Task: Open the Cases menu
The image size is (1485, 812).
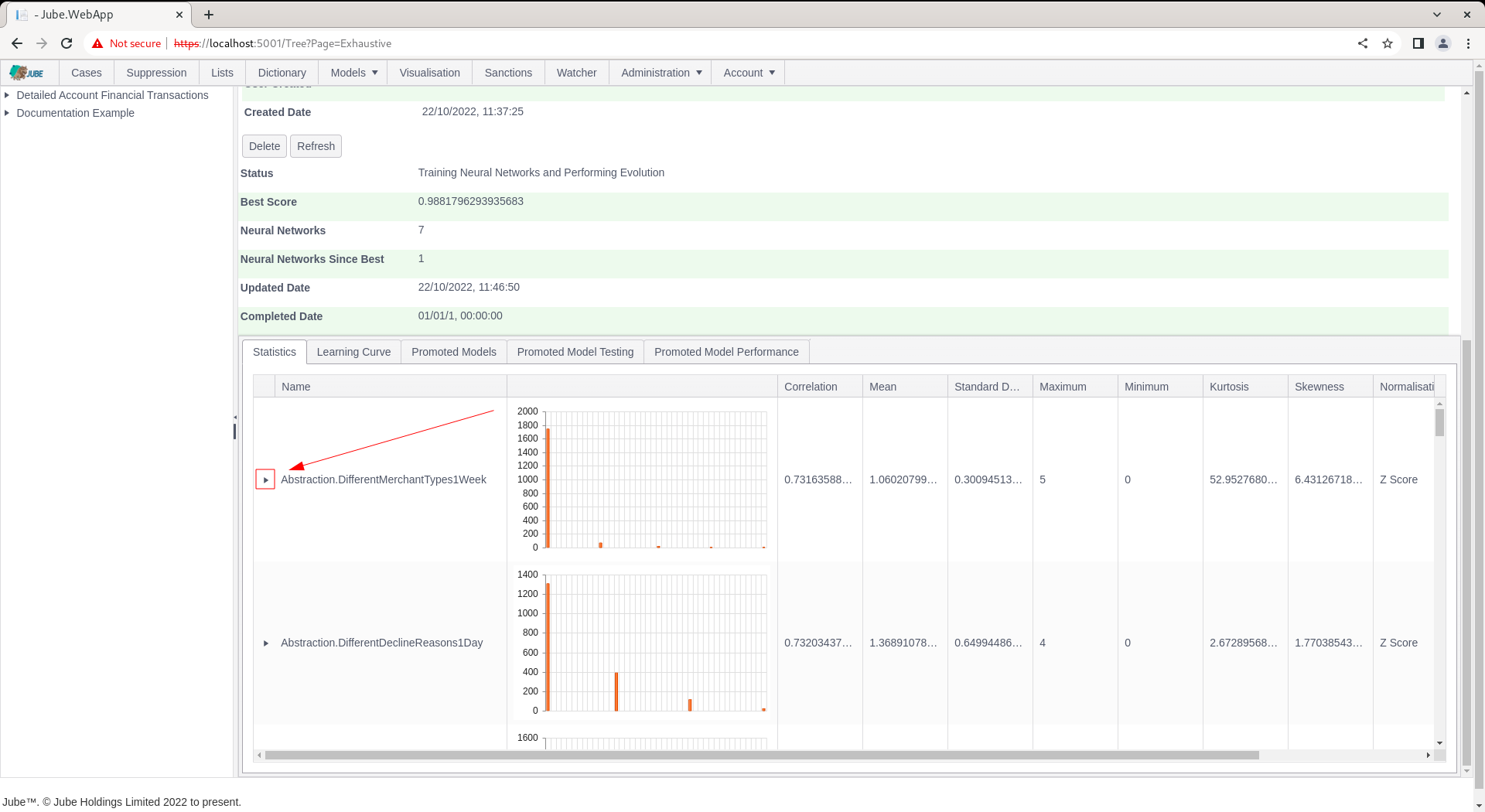Action: [x=87, y=73]
